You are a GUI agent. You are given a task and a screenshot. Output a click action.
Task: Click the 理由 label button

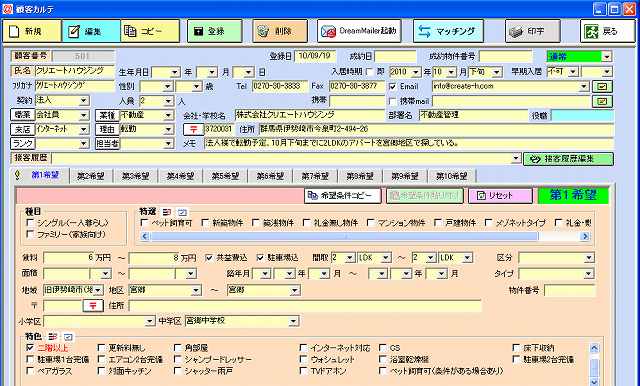pyautogui.click(x=107, y=129)
